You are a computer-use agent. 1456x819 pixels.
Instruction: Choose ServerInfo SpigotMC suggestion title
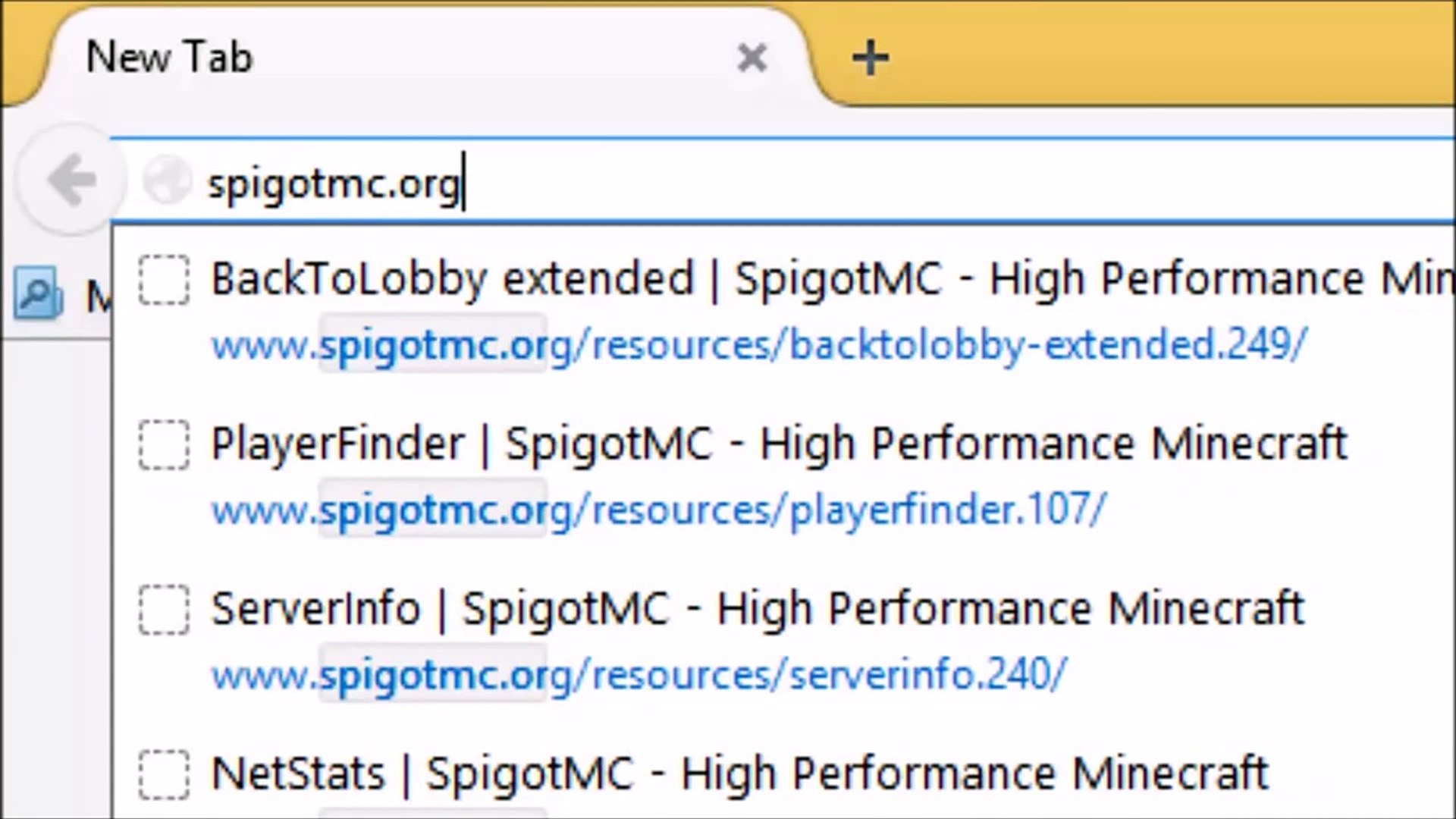point(758,609)
